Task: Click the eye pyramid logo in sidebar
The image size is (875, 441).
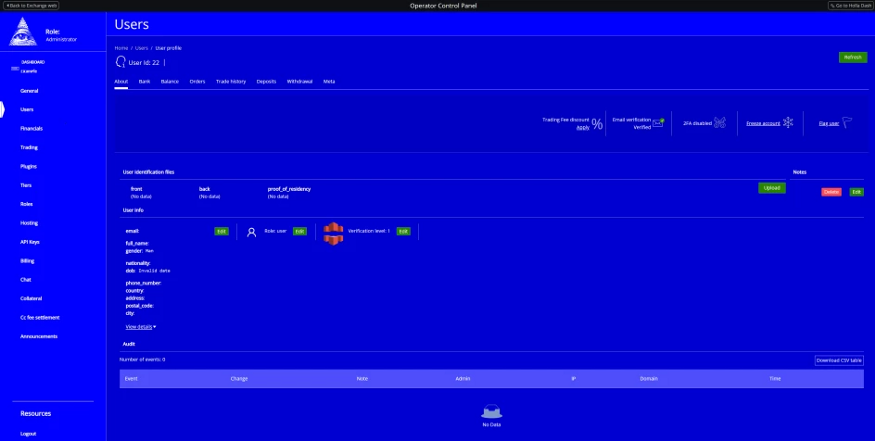Action: (22, 33)
